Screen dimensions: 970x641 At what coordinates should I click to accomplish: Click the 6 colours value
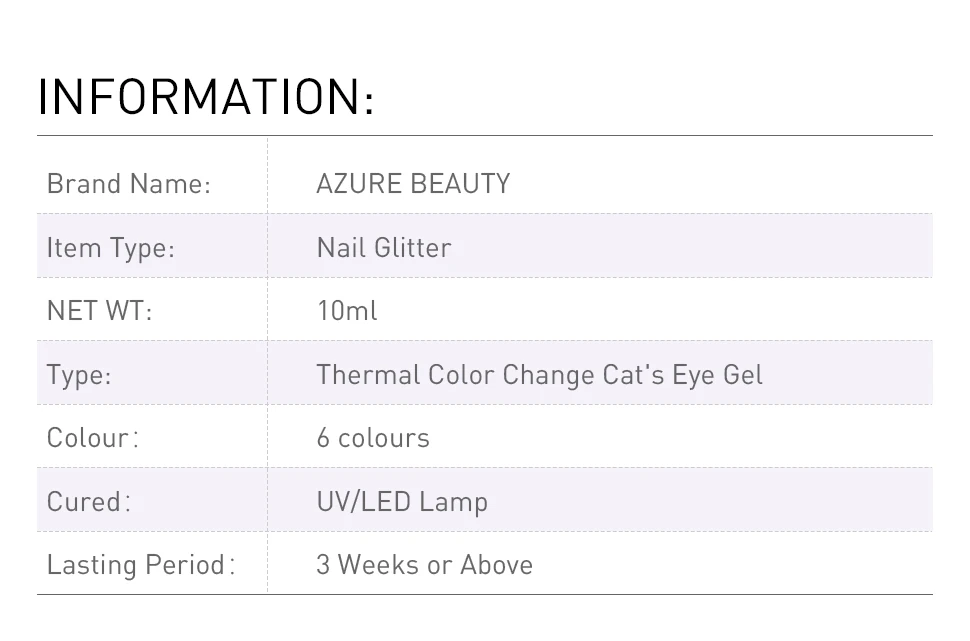[x=373, y=438]
